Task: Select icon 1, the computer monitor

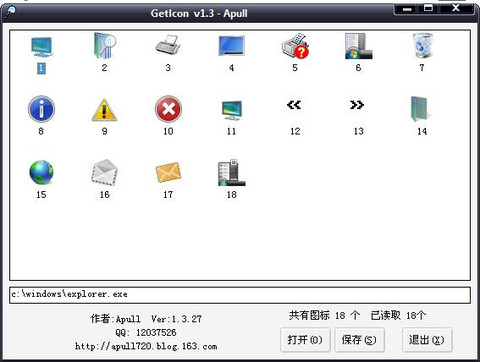Action: click(x=41, y=47)
